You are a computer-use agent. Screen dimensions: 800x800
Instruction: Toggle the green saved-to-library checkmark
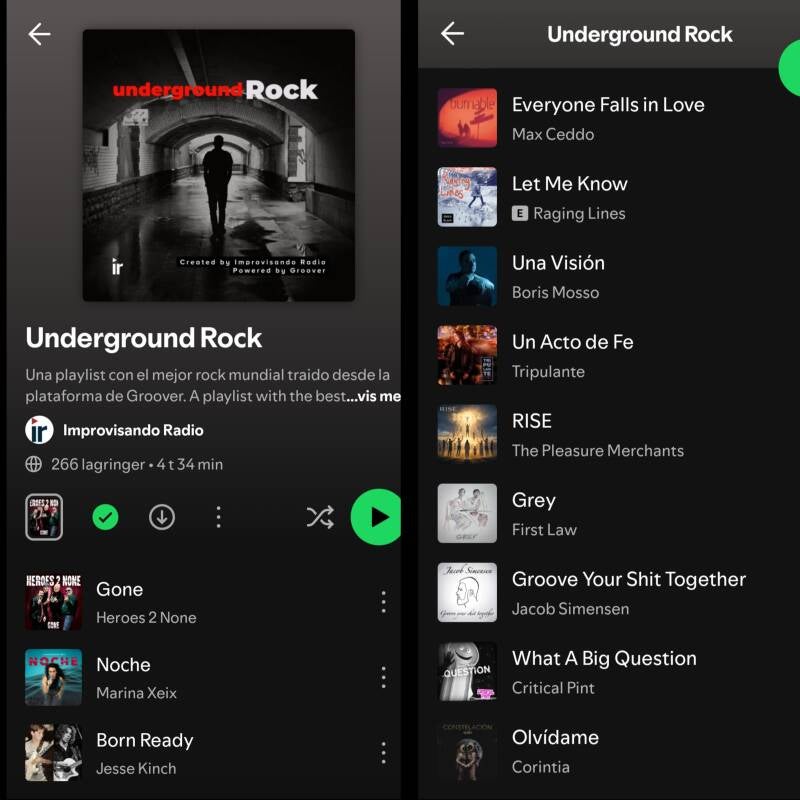coord(106,517)
